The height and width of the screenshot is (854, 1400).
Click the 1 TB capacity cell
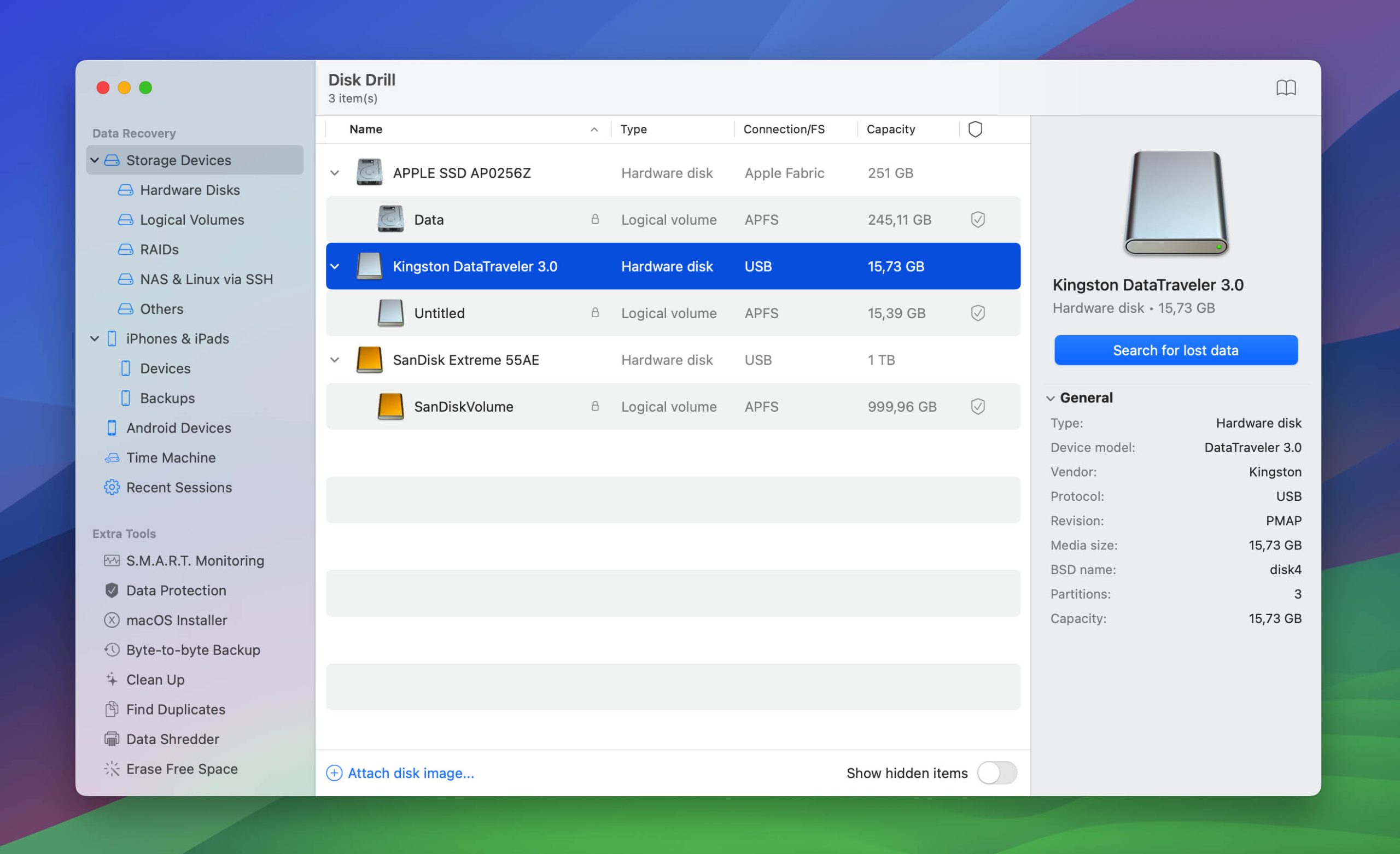point(881,360)
